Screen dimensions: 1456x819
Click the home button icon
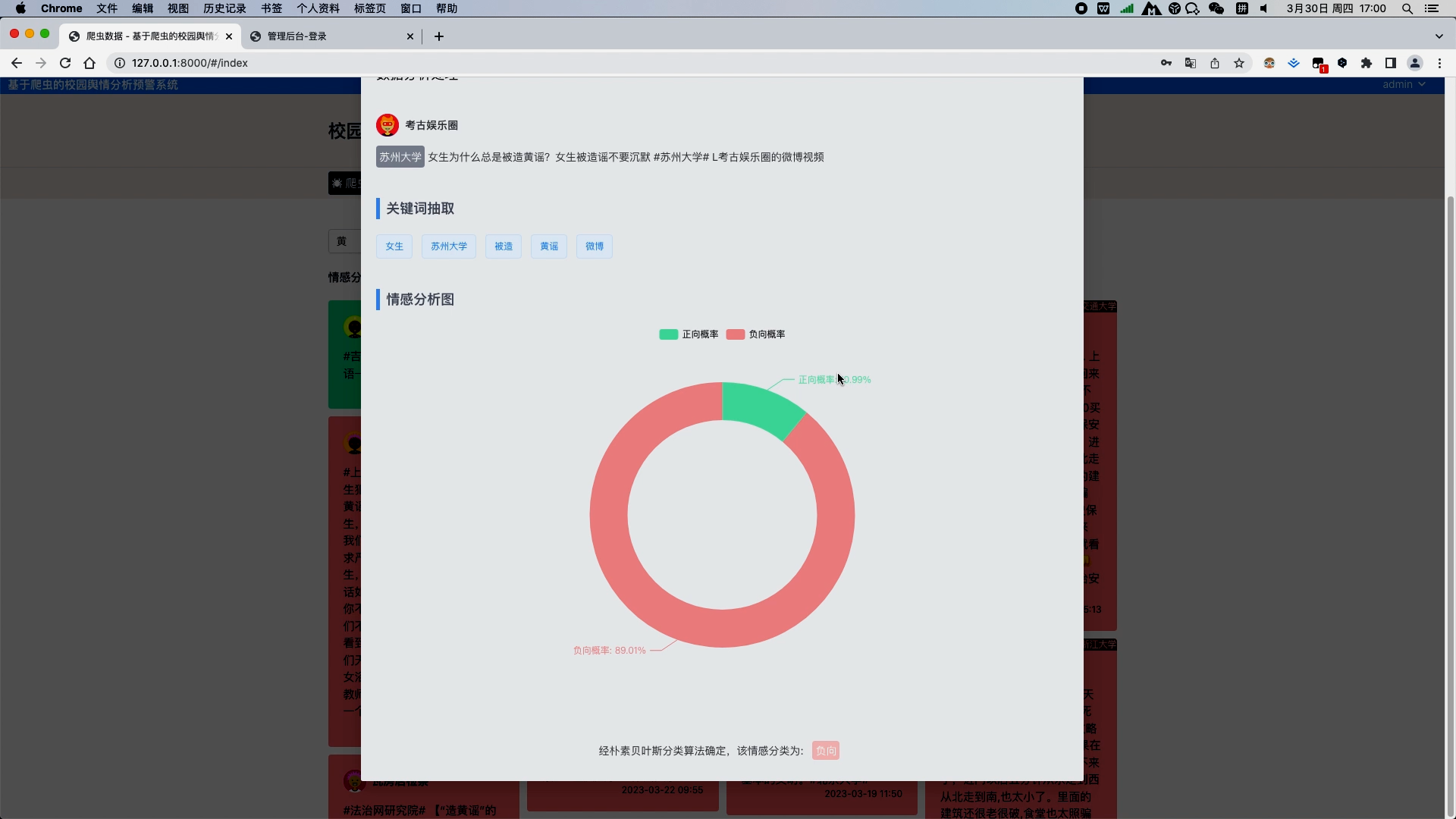[89, 63]
